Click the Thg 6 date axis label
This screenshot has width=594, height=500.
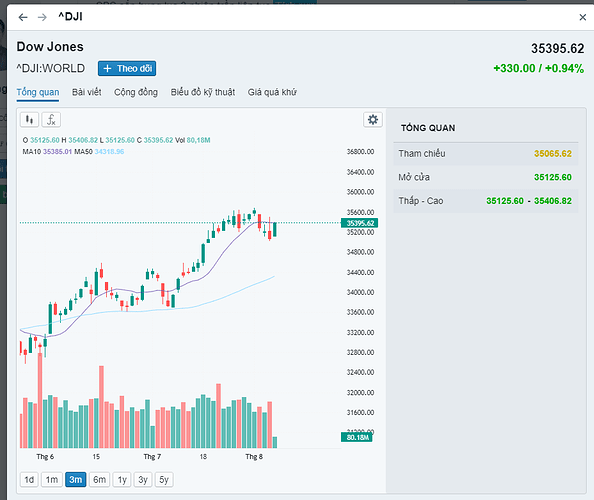click(x=45, y=456)
